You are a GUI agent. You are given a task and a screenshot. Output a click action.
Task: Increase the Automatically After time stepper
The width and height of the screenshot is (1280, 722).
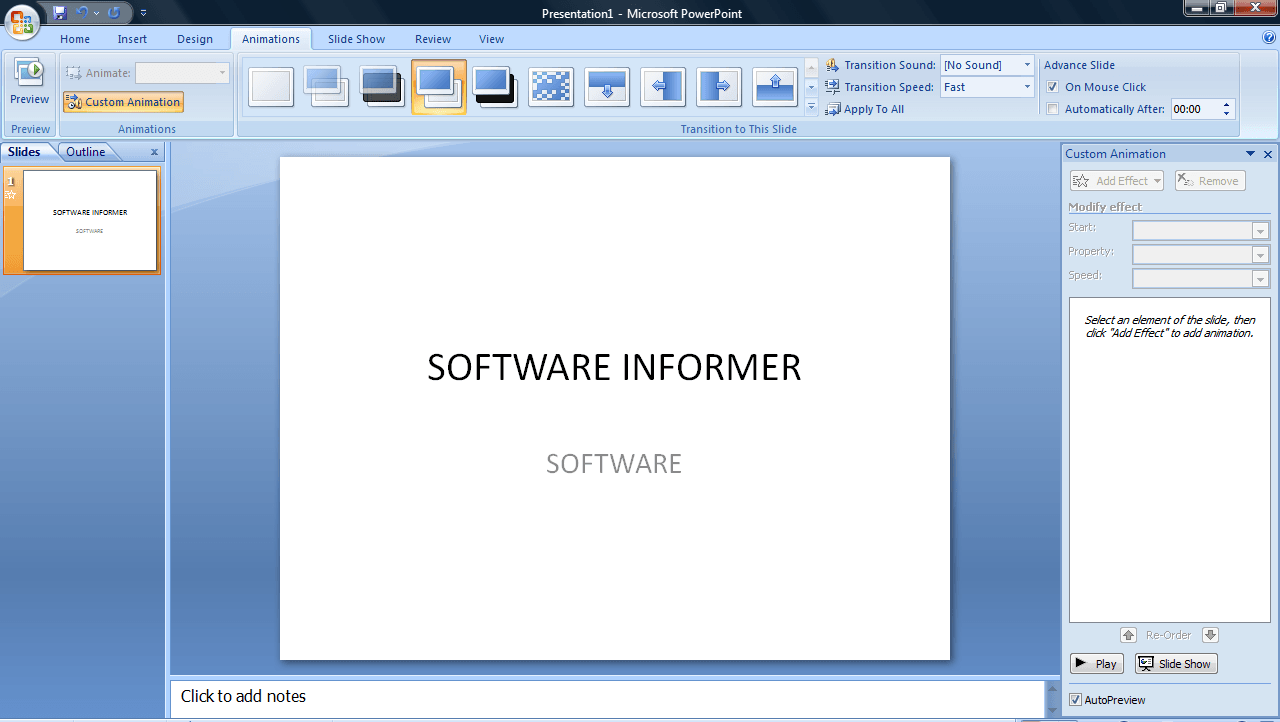coord(1226,104)
